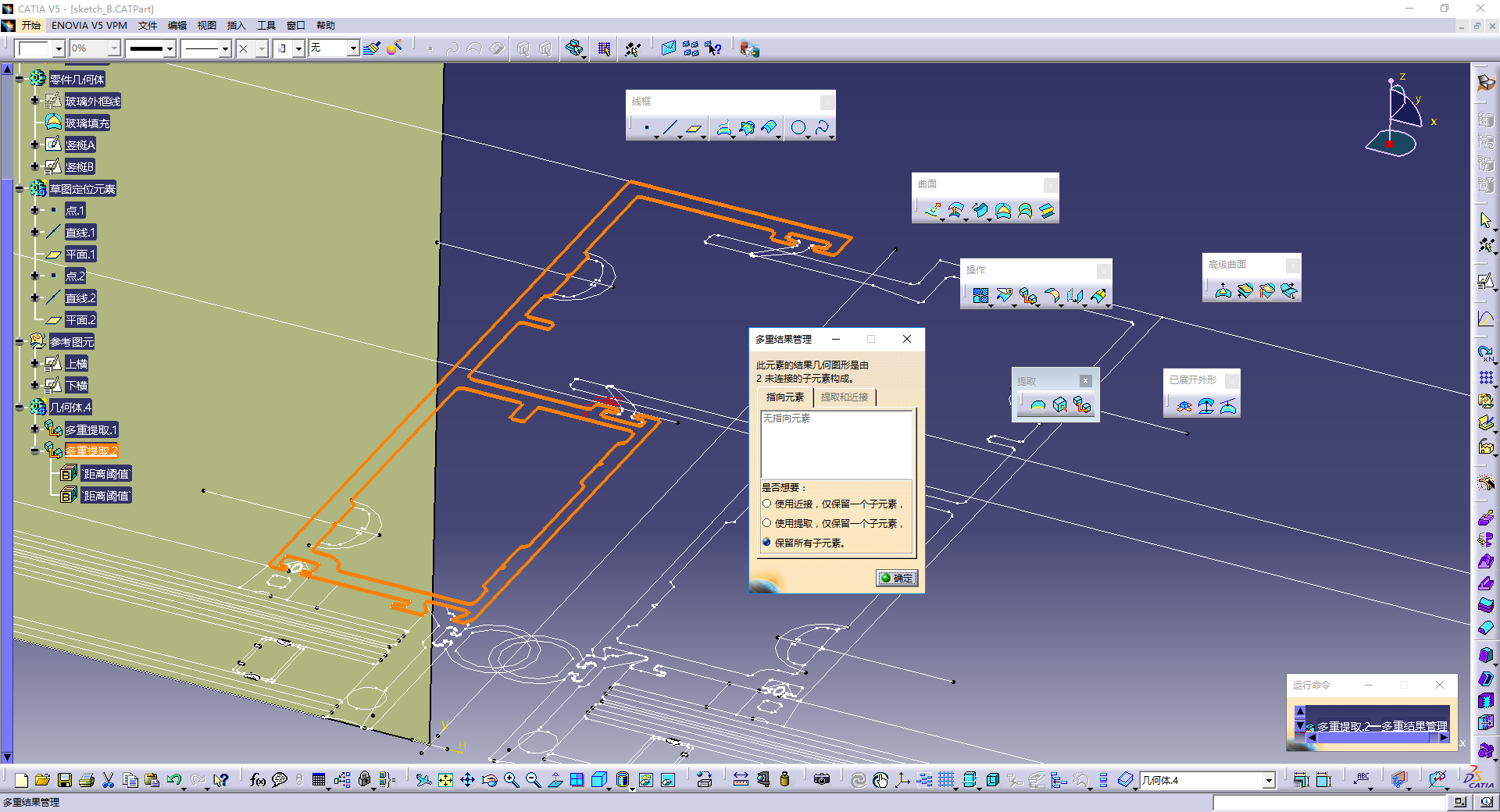Click the Fit All In view icon
This screenshot has width=1500, height=812.
click(445, 780)
